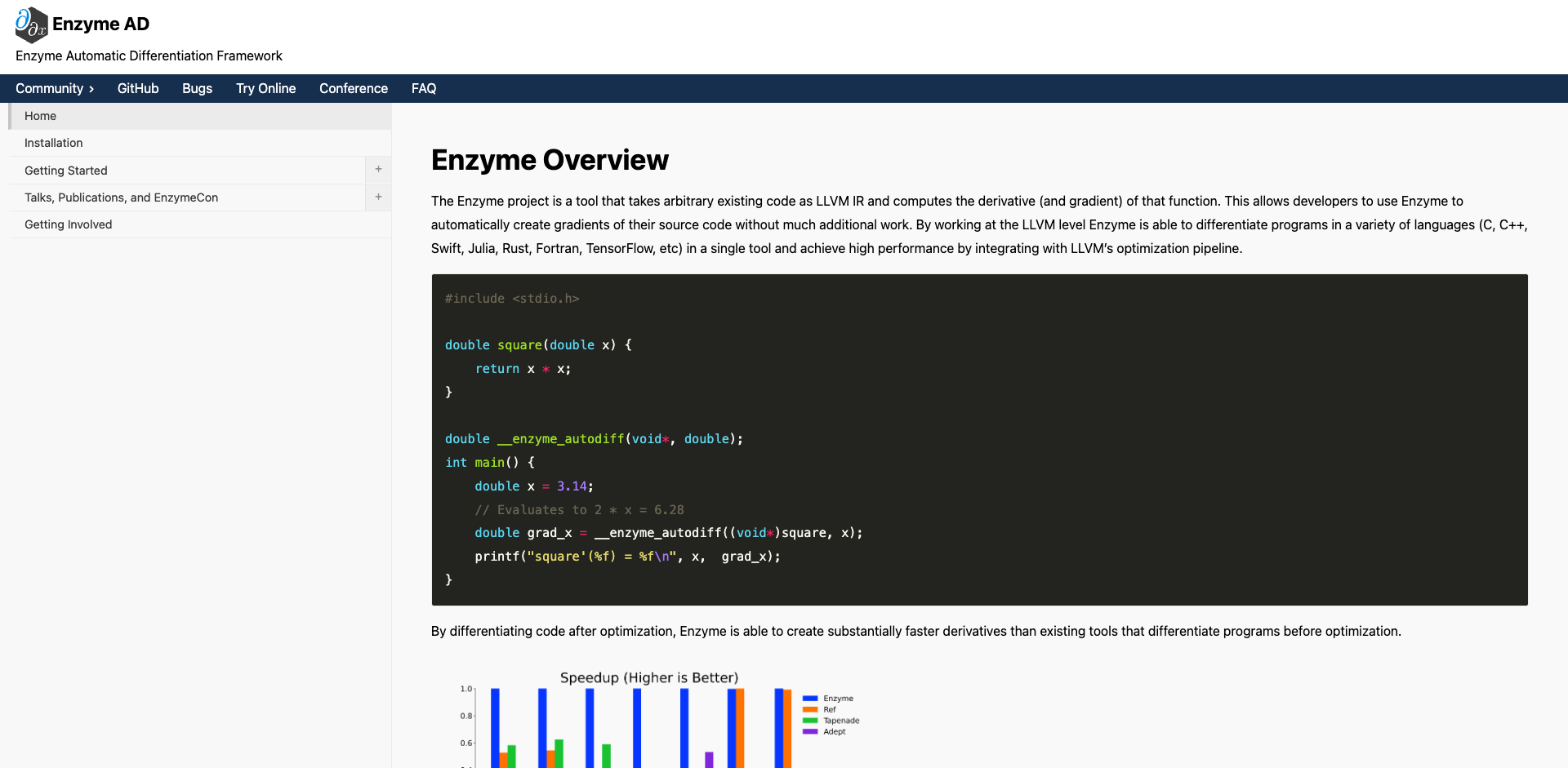Click the __enzyme_autodiff declaration line

click(594, 439)
